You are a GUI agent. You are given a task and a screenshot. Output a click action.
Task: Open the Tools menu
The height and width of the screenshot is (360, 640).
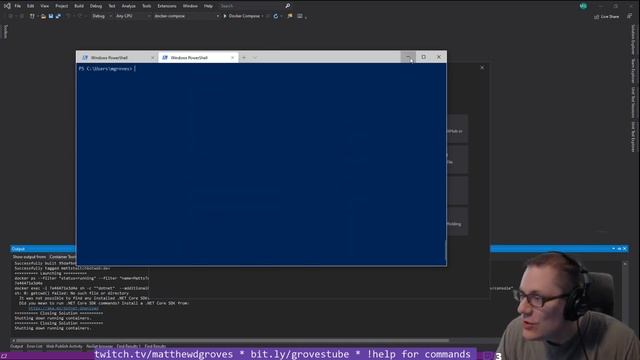point(147,6)
